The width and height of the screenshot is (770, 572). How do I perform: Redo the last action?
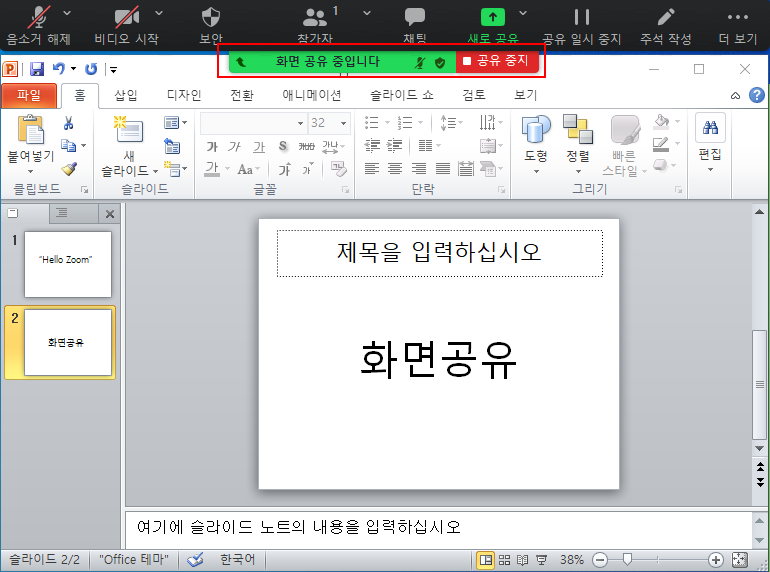tap(91, 69)
